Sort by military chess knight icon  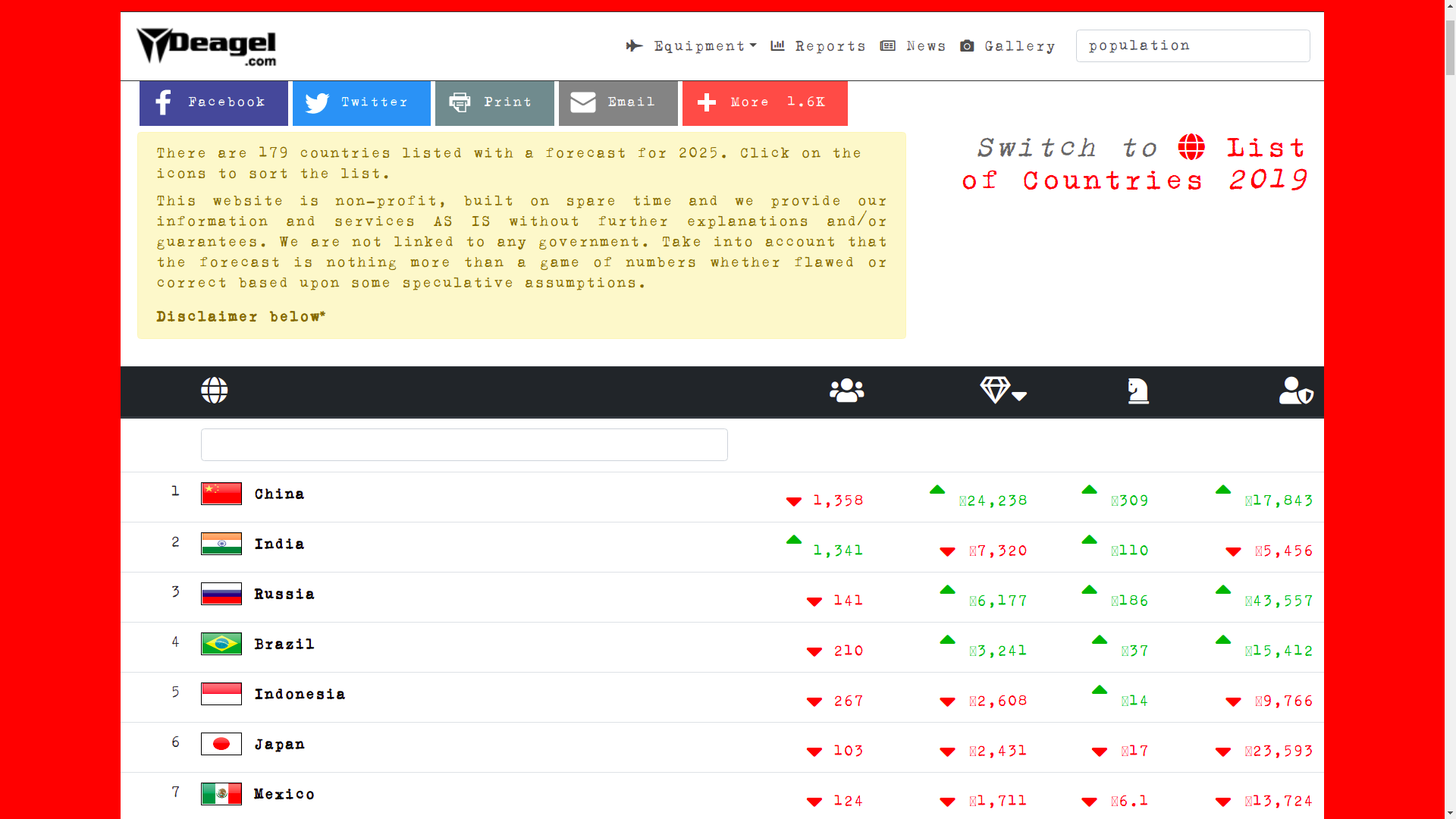[1137, 391]
